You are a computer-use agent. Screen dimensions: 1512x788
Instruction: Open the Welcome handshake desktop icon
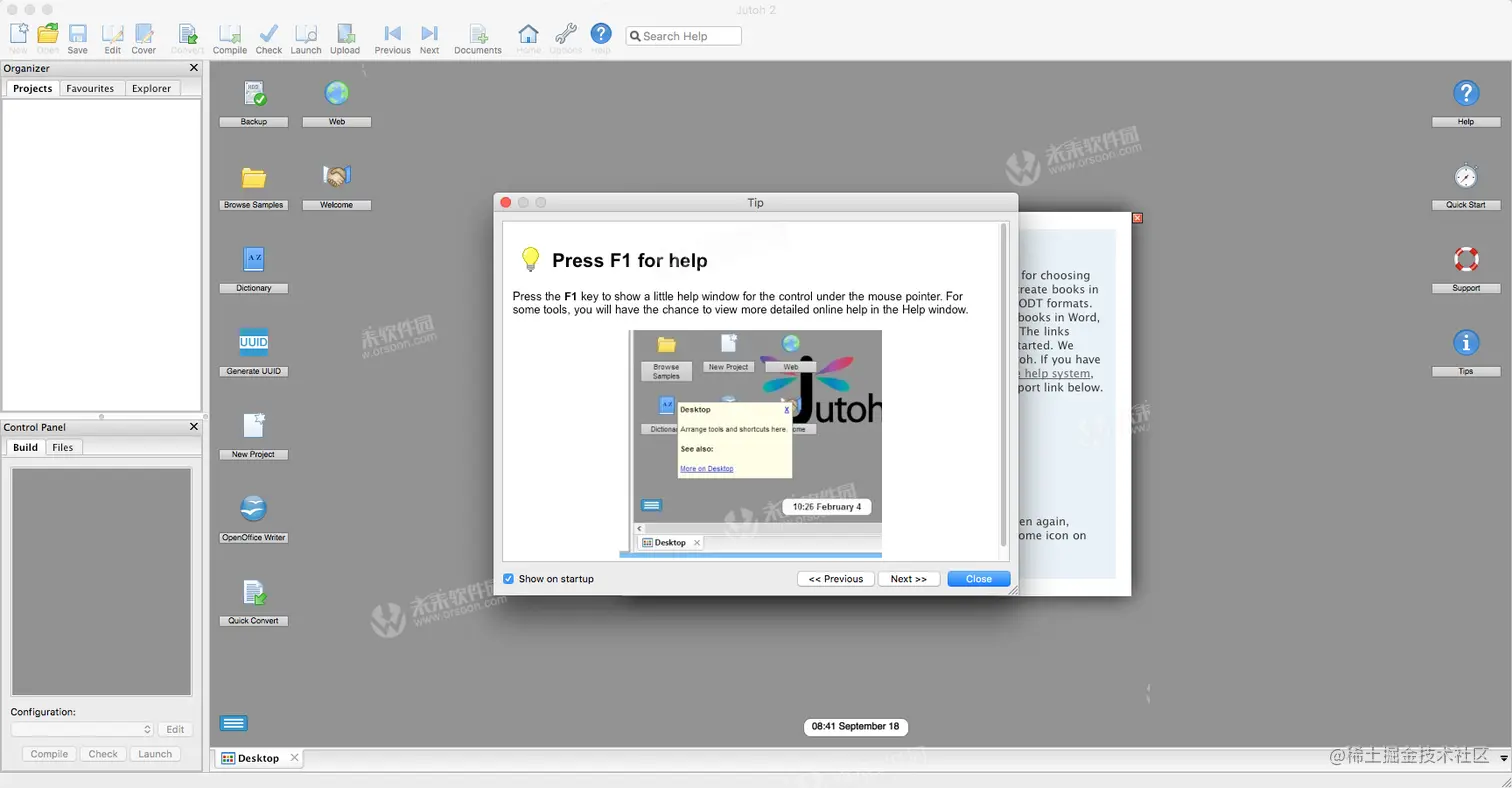337,186
